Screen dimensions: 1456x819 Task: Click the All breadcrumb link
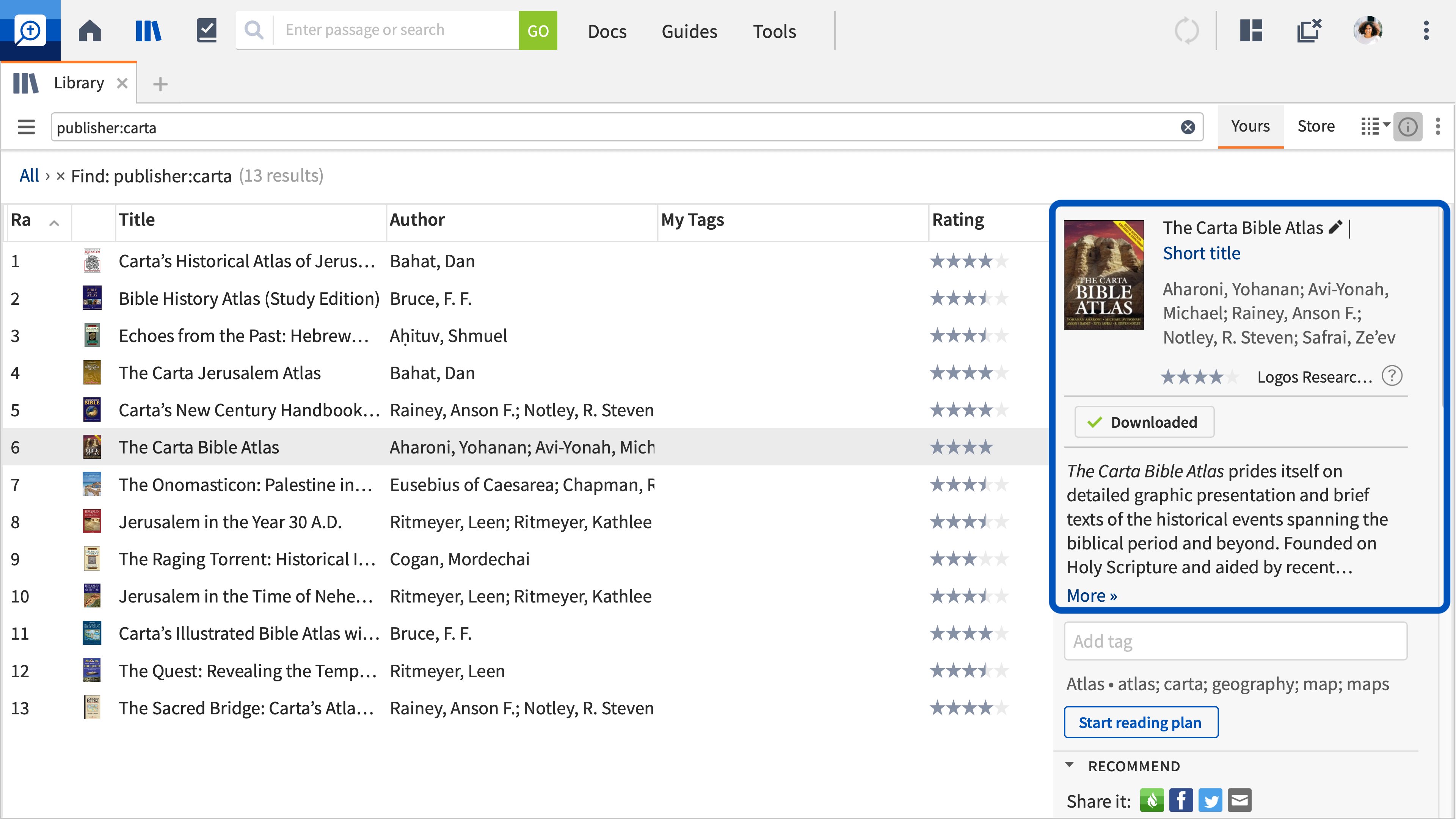(x=29, y=176)
